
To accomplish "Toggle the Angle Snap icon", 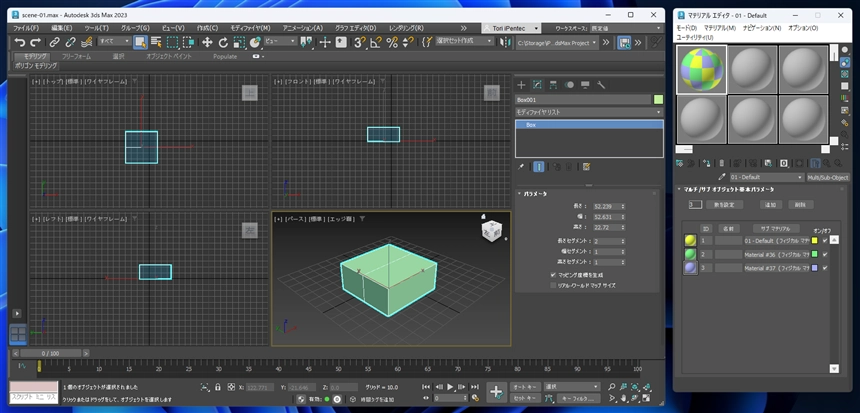I will (x=376, y=42).
